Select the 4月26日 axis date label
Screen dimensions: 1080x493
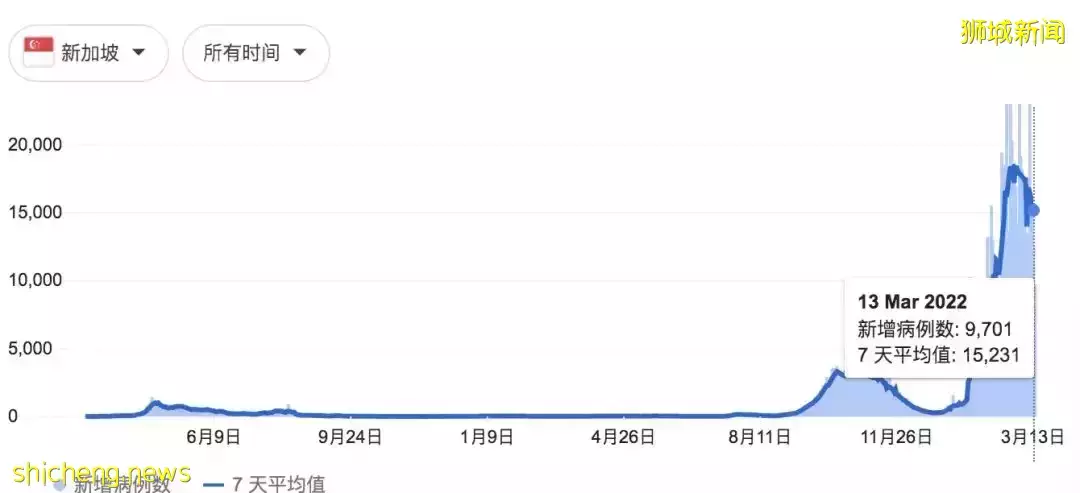click(x=622, y=437)
